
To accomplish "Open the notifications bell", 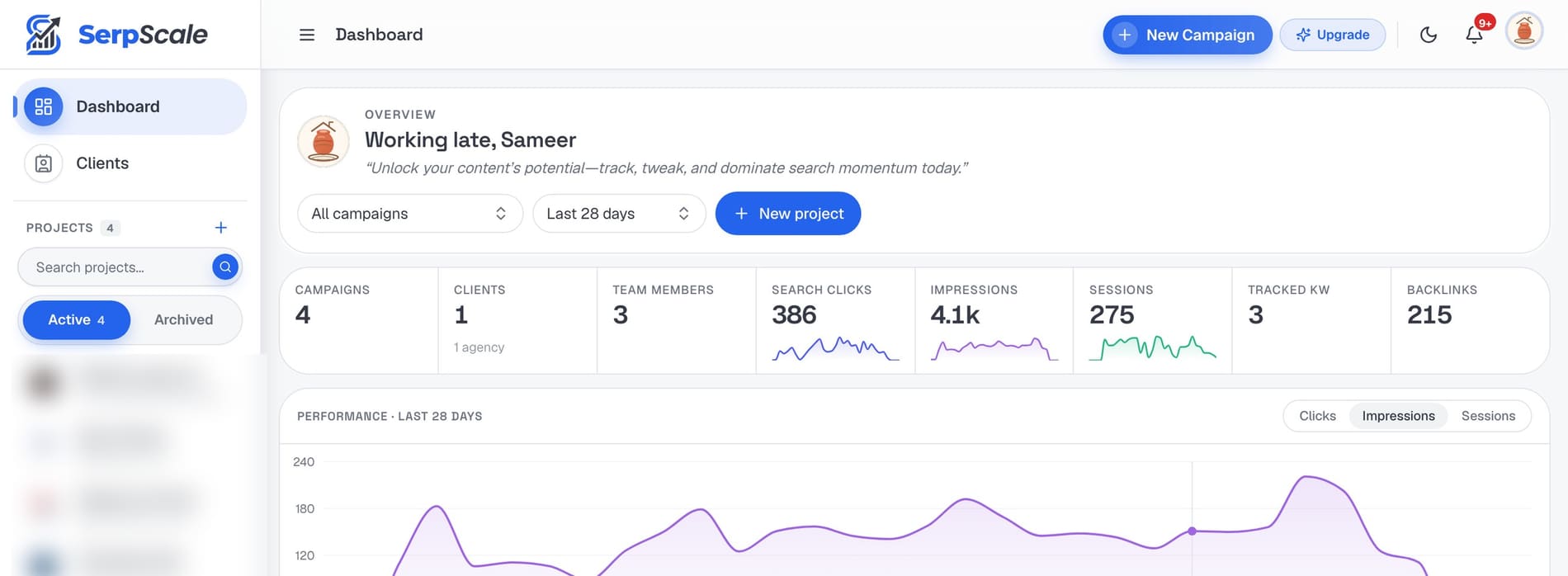I will pos(1474,35).
